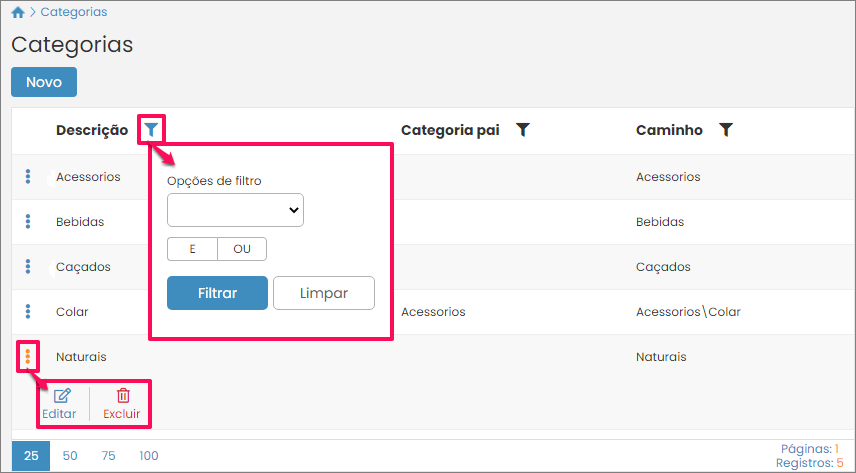Select the E logical operator toggle

click(x=192, y=249)
